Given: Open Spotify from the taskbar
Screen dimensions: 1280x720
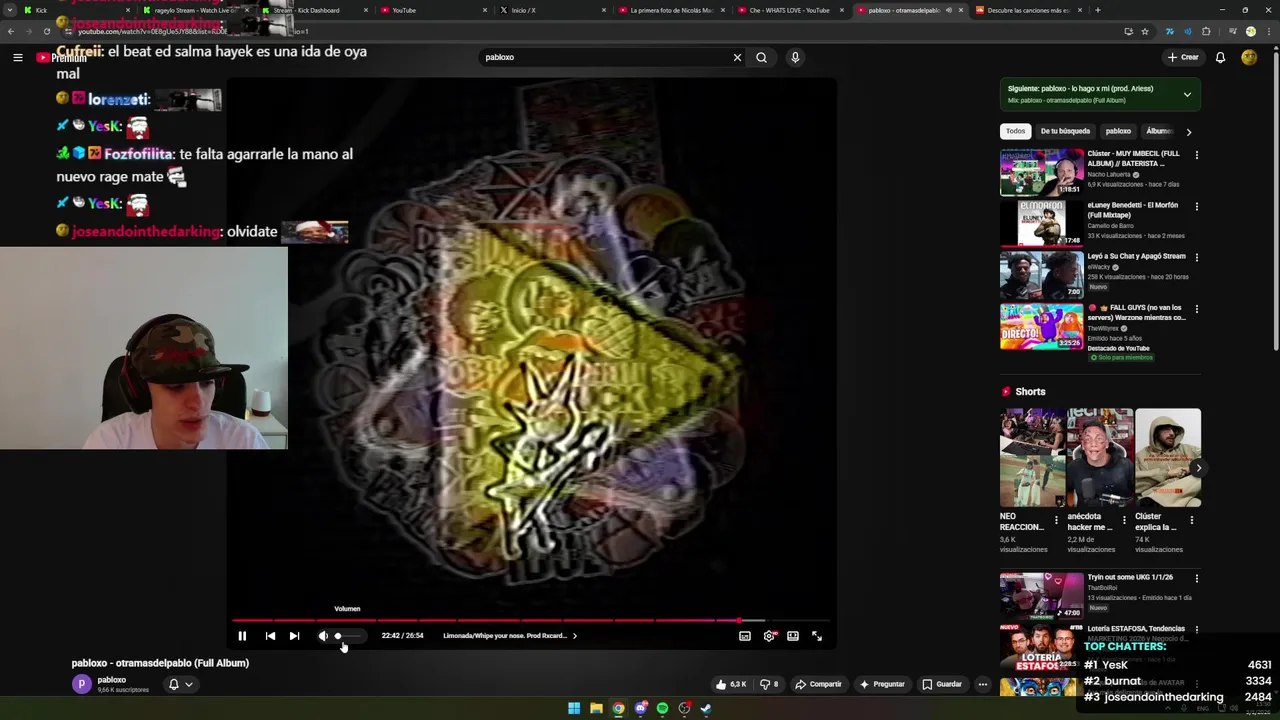Looking at the screenshot, I should click(x=662, y=708).
